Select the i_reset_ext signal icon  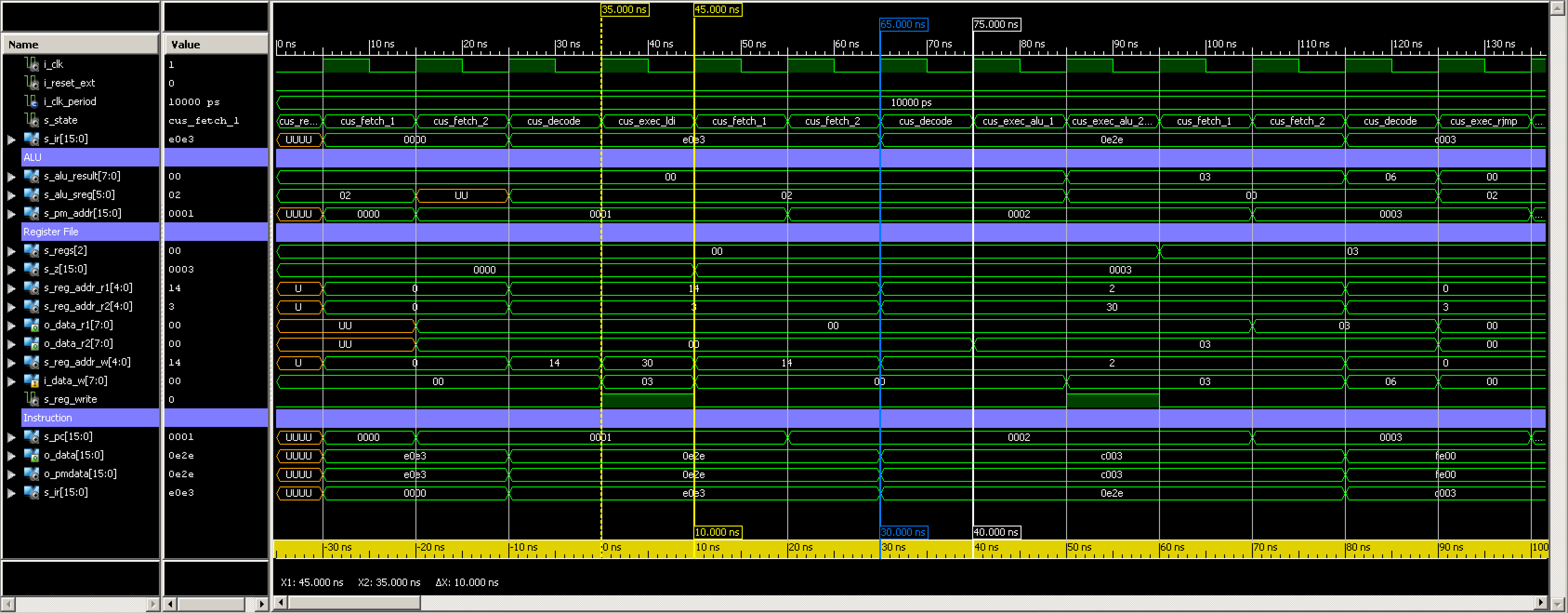tap(30, 83)
